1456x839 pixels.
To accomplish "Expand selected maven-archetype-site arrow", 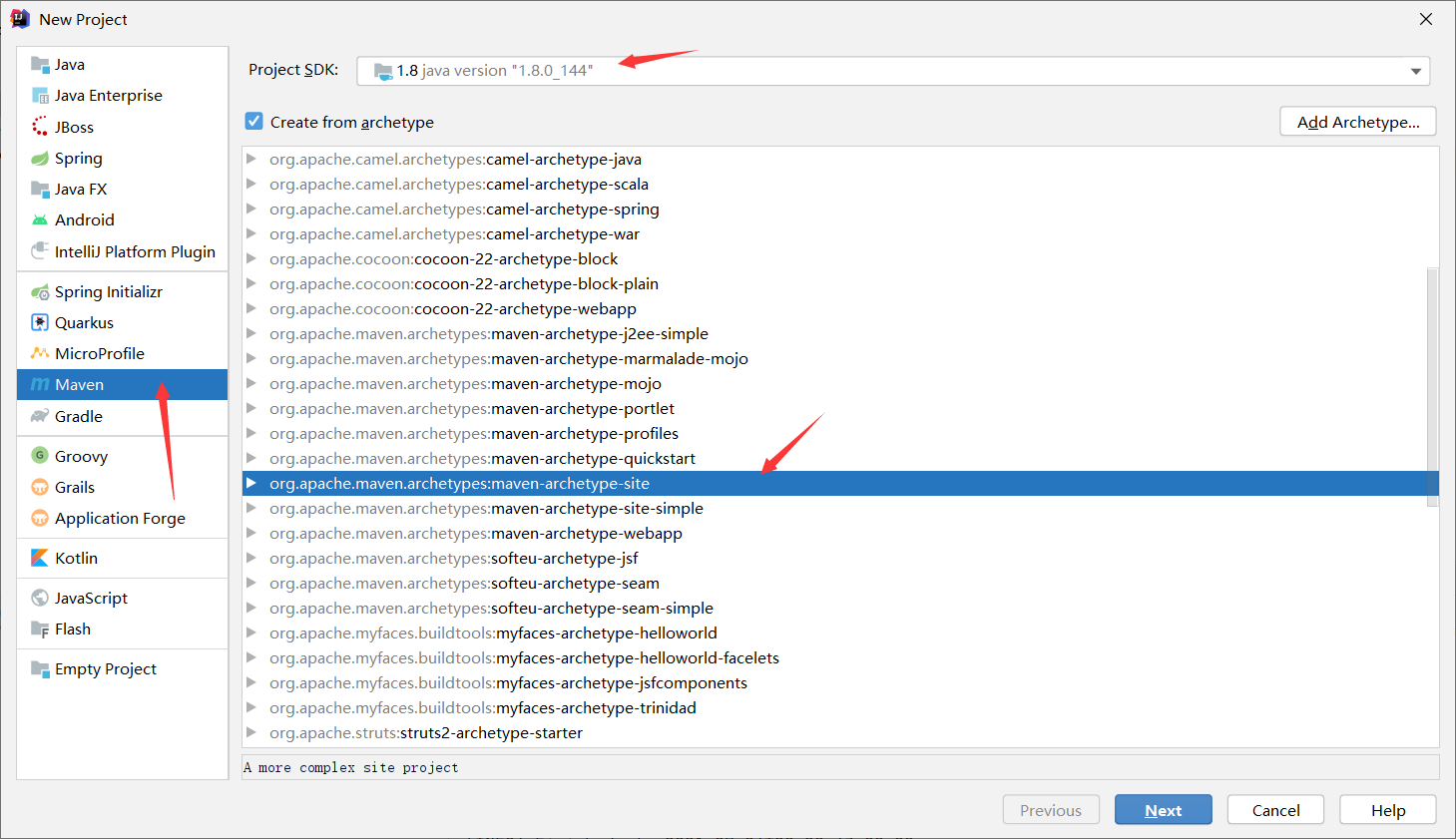I will coord(251,483).
